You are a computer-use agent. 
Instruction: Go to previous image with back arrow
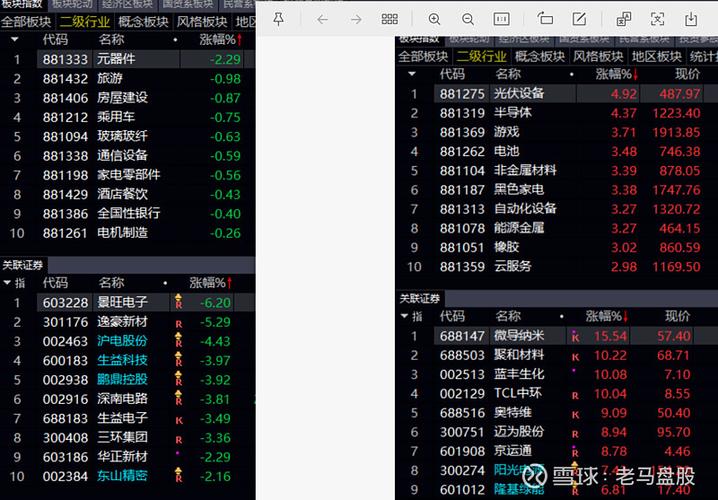[322, 19]
